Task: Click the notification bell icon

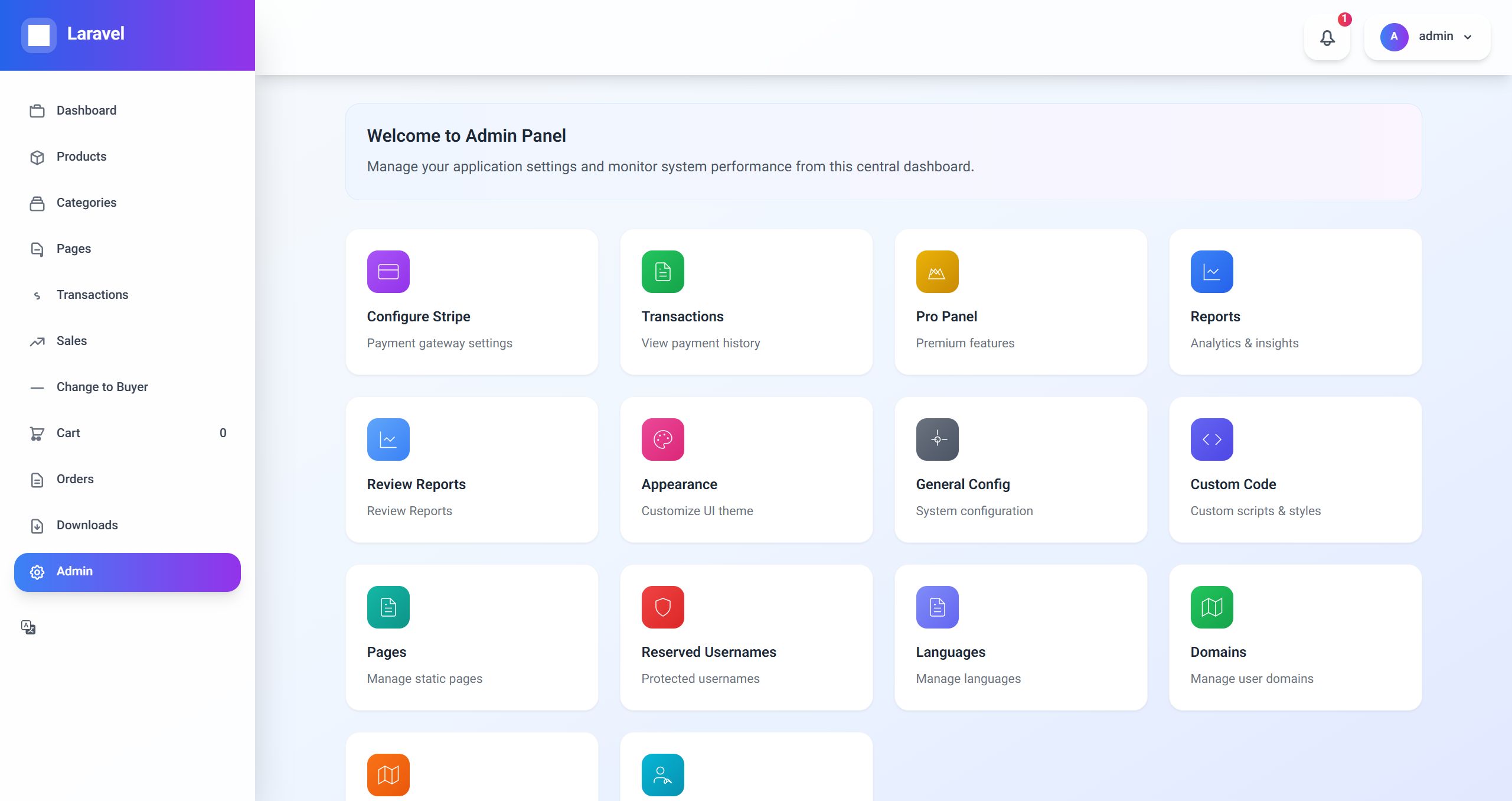Action: click(x=1327, y=38)
